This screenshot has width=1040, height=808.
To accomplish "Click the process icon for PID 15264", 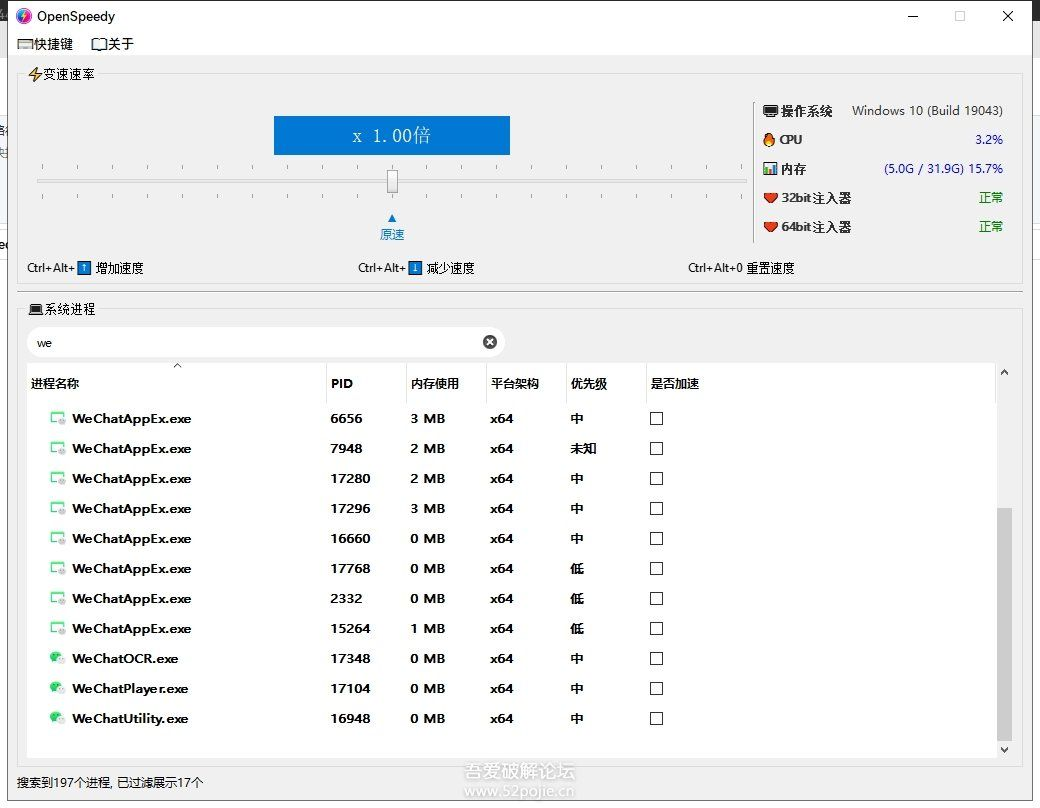I will coord(58,628).
